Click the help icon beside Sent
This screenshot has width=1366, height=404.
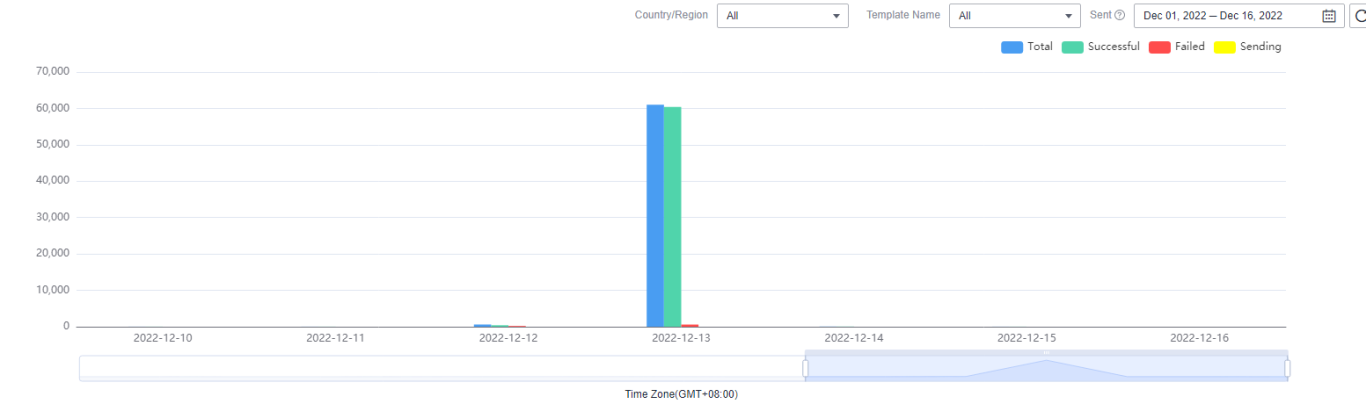coord(1120,15)
